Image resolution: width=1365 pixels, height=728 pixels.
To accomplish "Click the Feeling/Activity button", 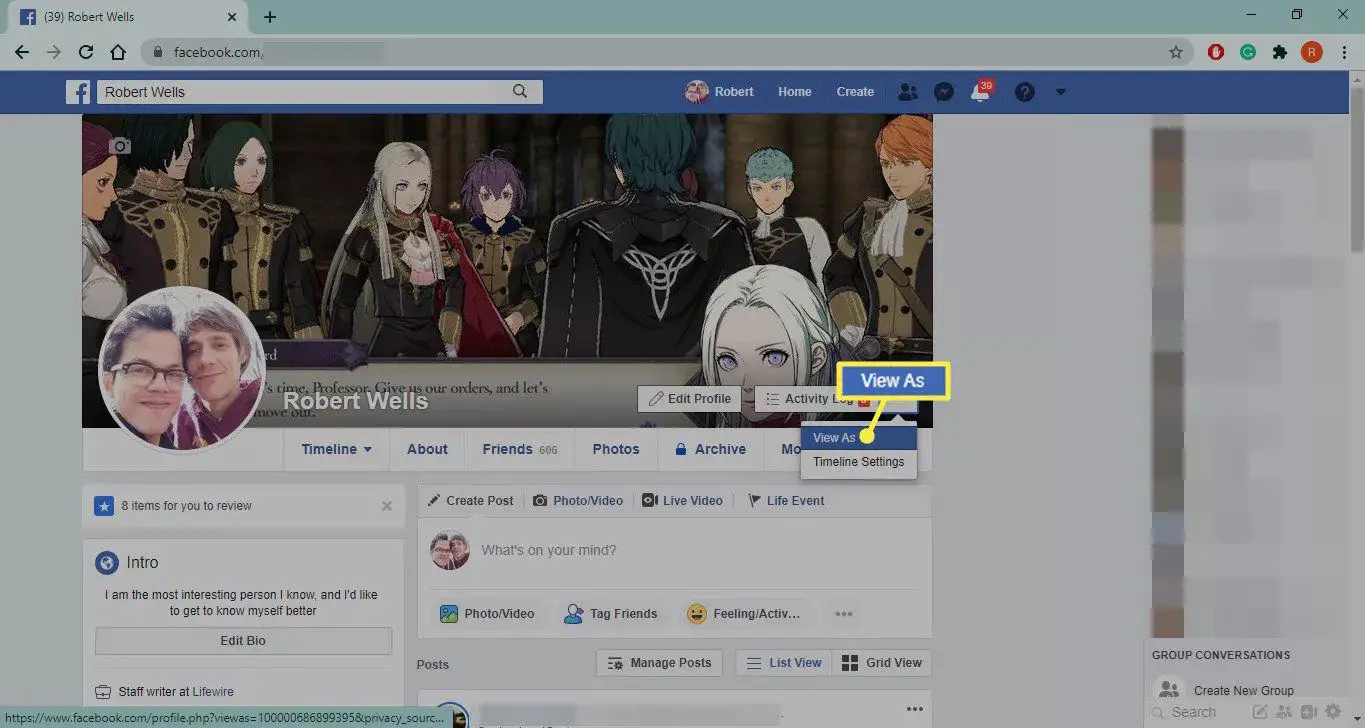I will 744,614.
